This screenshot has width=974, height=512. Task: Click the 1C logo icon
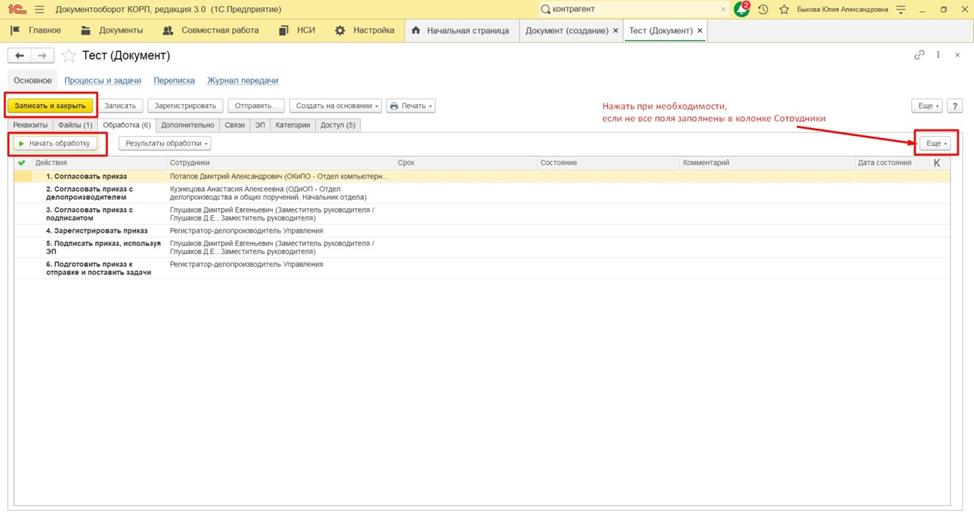(x=17, y=9)
